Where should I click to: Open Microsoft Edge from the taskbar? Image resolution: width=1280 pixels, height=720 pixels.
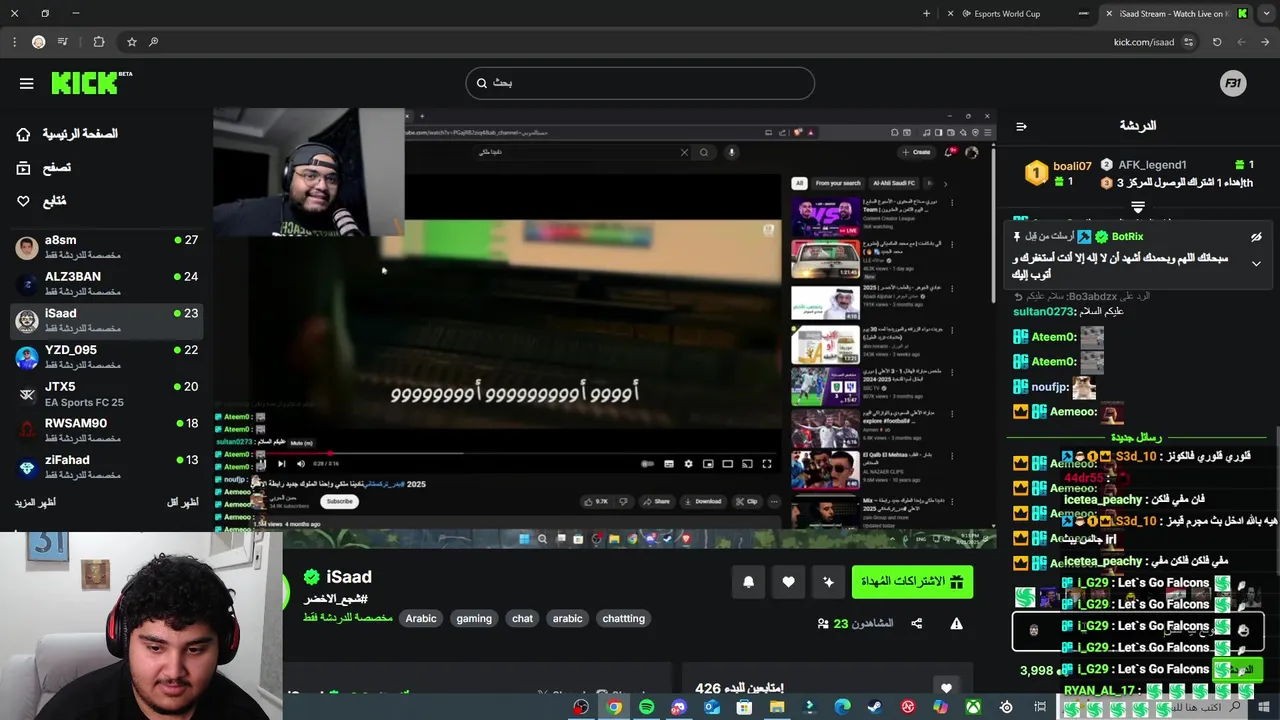842,707
